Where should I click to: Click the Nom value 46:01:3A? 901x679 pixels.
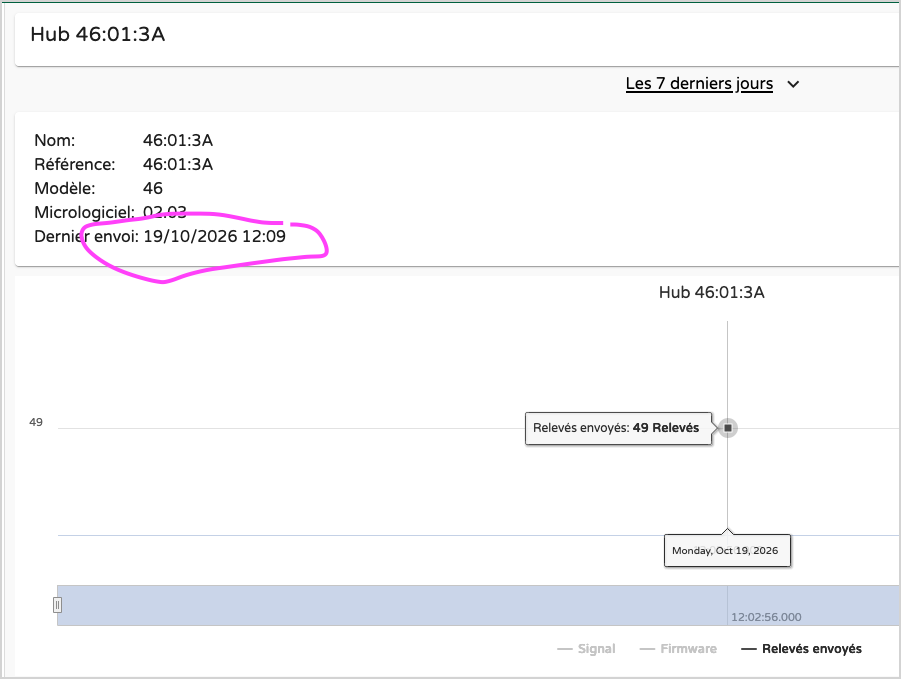pos(178,140)
